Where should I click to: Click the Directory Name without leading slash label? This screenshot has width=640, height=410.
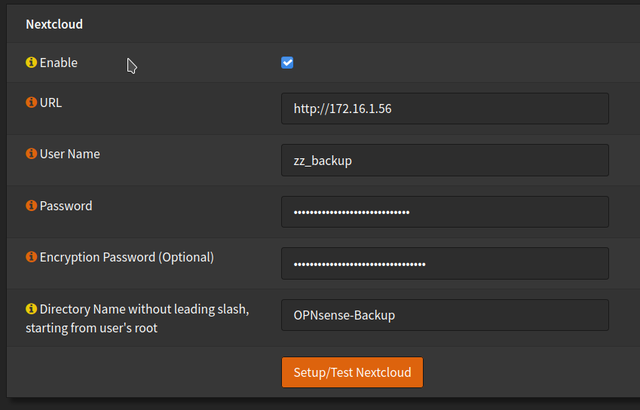click(x=138, y=318)
